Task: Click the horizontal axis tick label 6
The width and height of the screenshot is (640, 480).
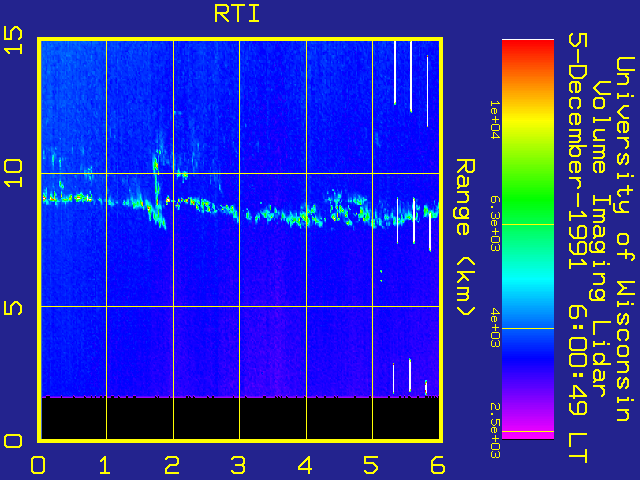Action: click(438, 464)
